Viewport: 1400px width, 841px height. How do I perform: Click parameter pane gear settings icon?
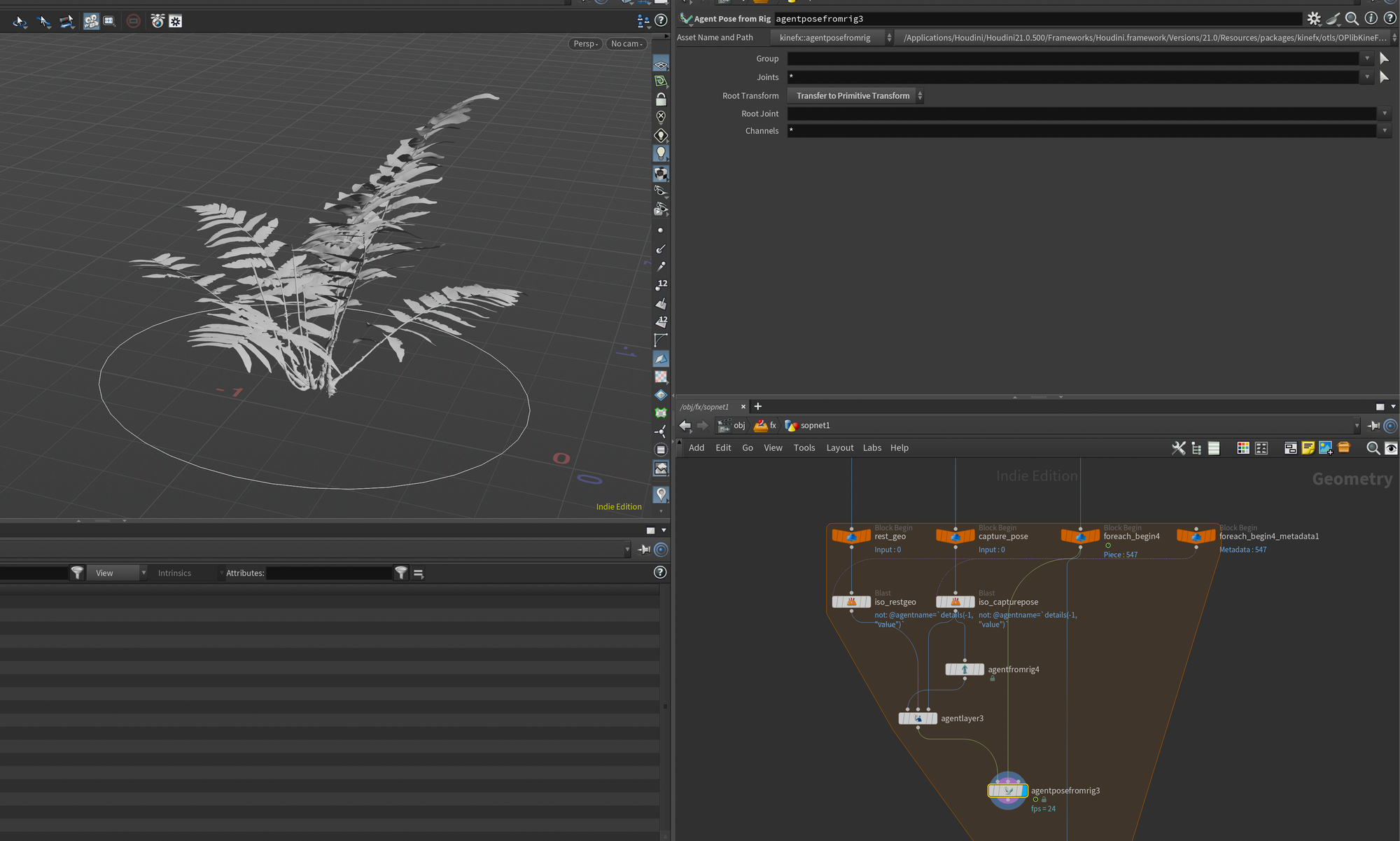pyautogui.click(x=1314, y=19)
